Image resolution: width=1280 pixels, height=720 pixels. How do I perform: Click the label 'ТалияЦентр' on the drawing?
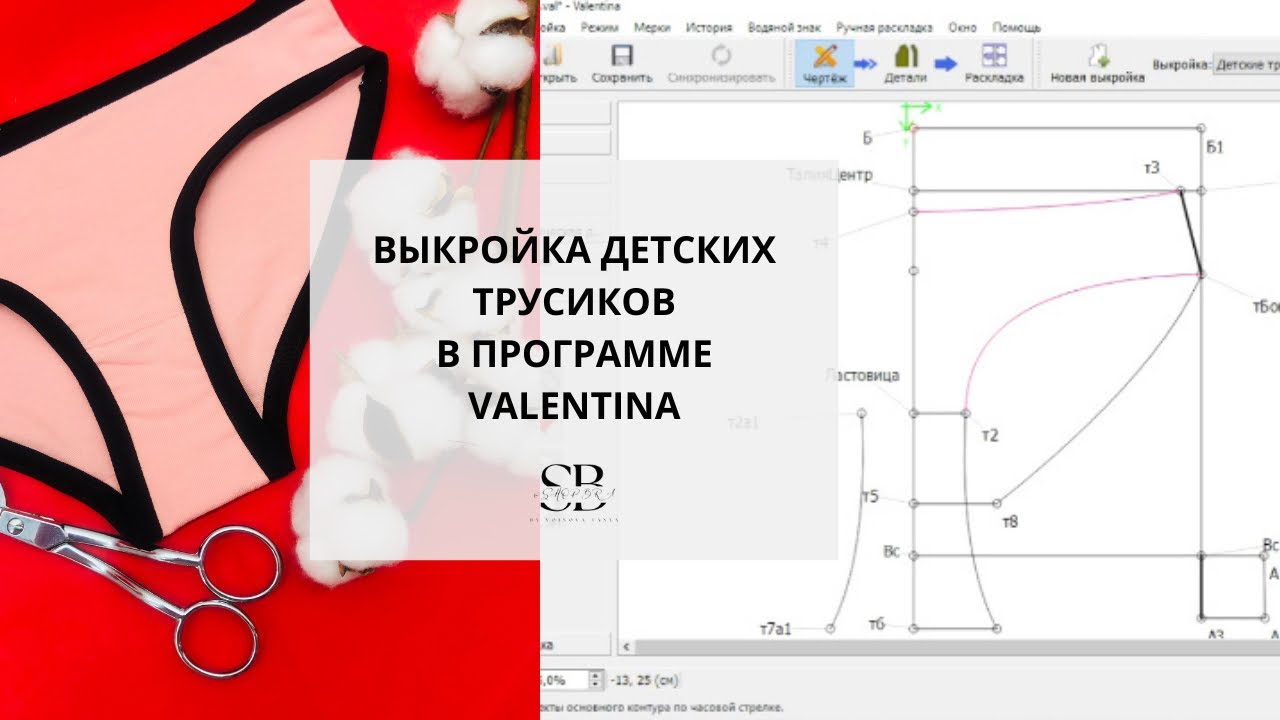pos(829,176)
